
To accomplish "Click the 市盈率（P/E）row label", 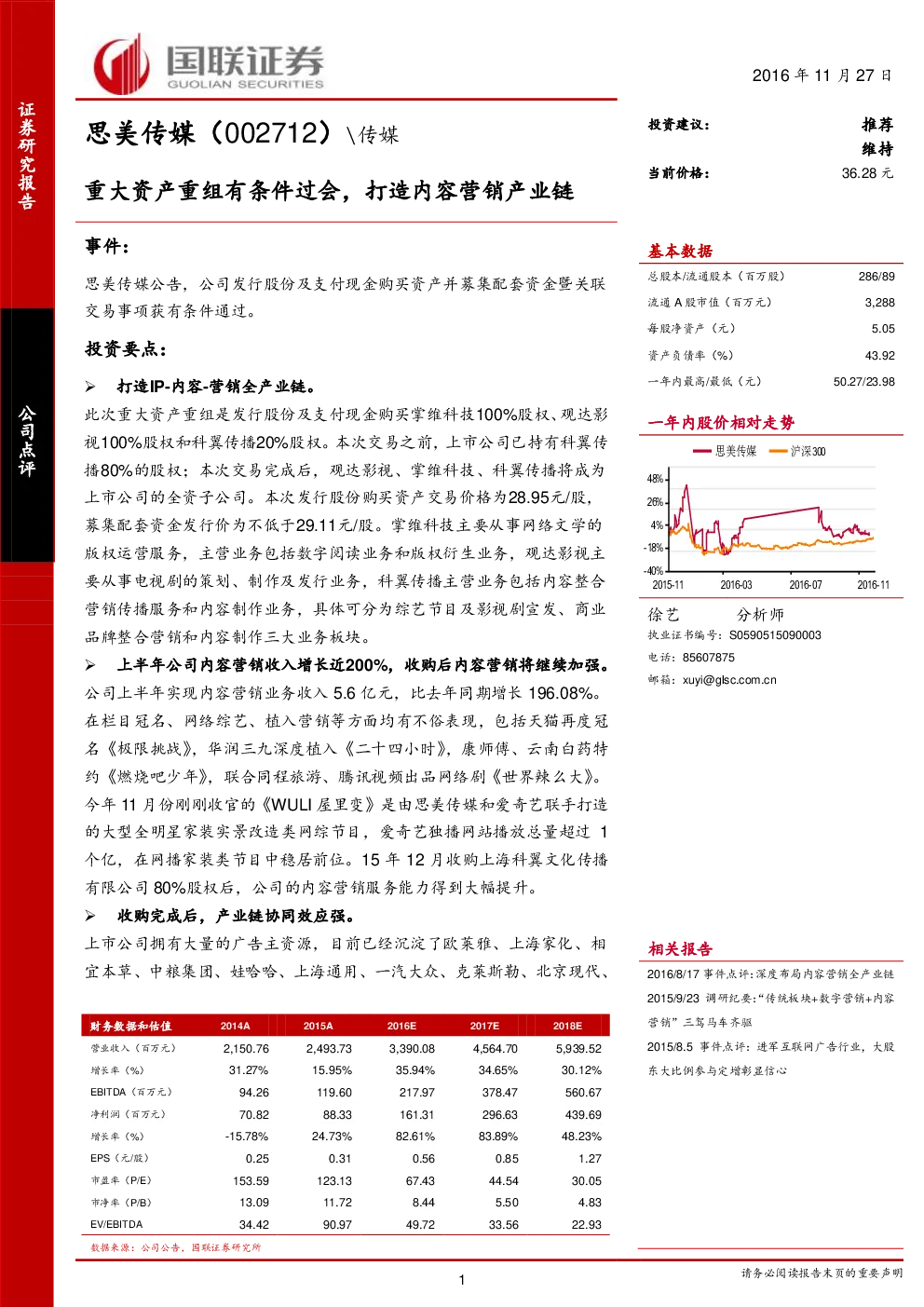I will pos(121,1181).
